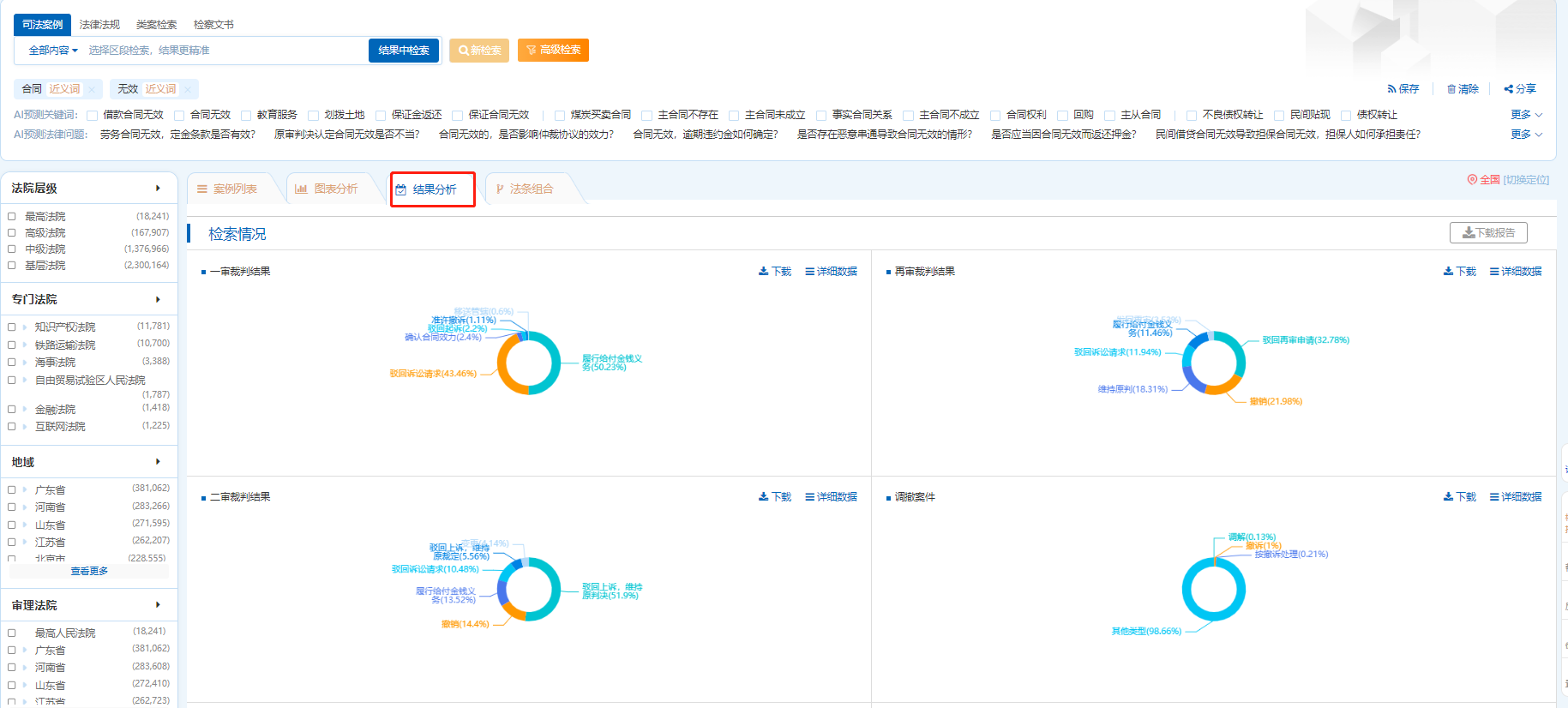Click the save (保存) icon
This screenshot has width=1568, height=708.
click(1391, 89)
